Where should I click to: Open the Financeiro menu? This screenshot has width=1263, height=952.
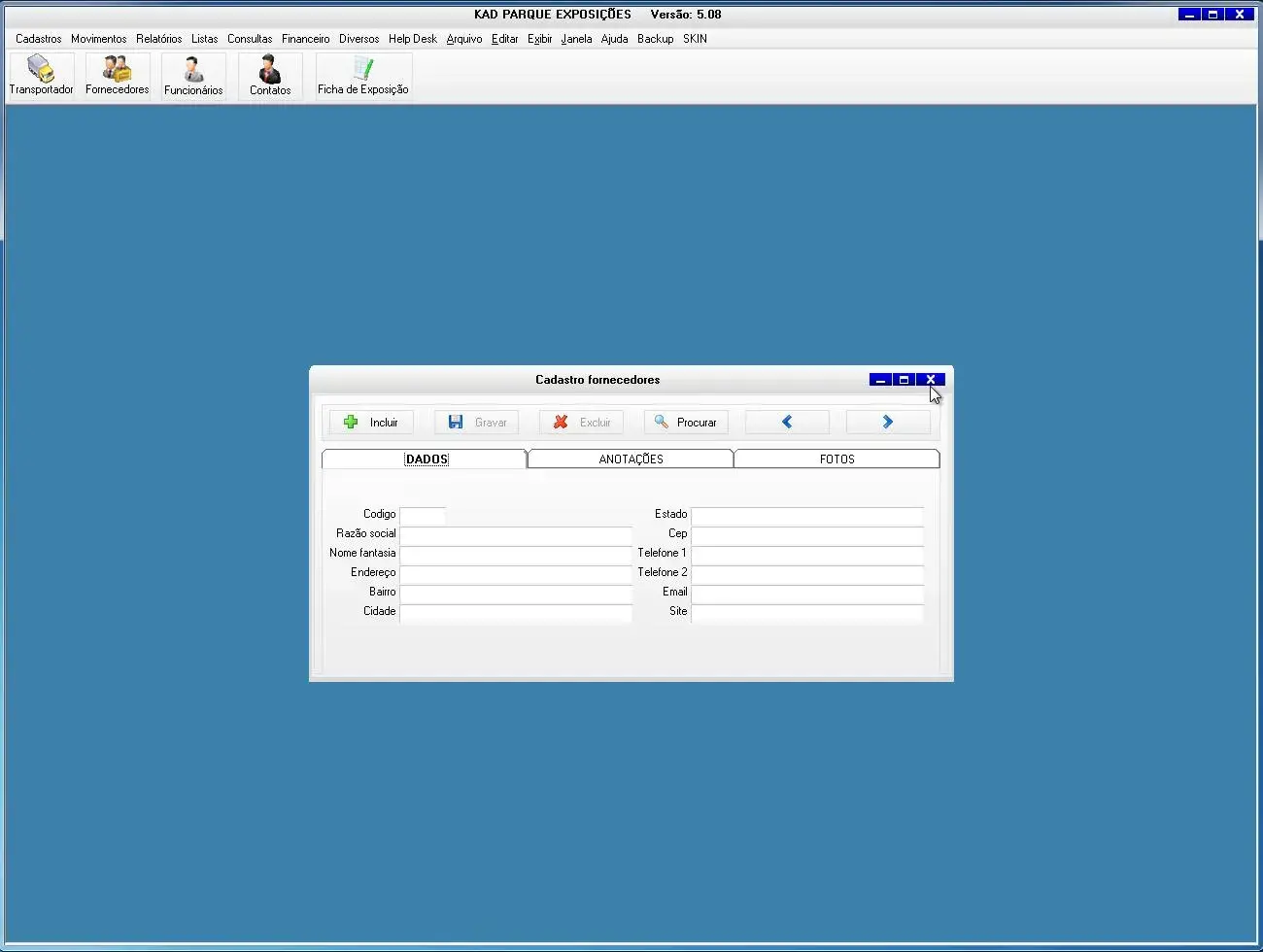tap(306, 39)
